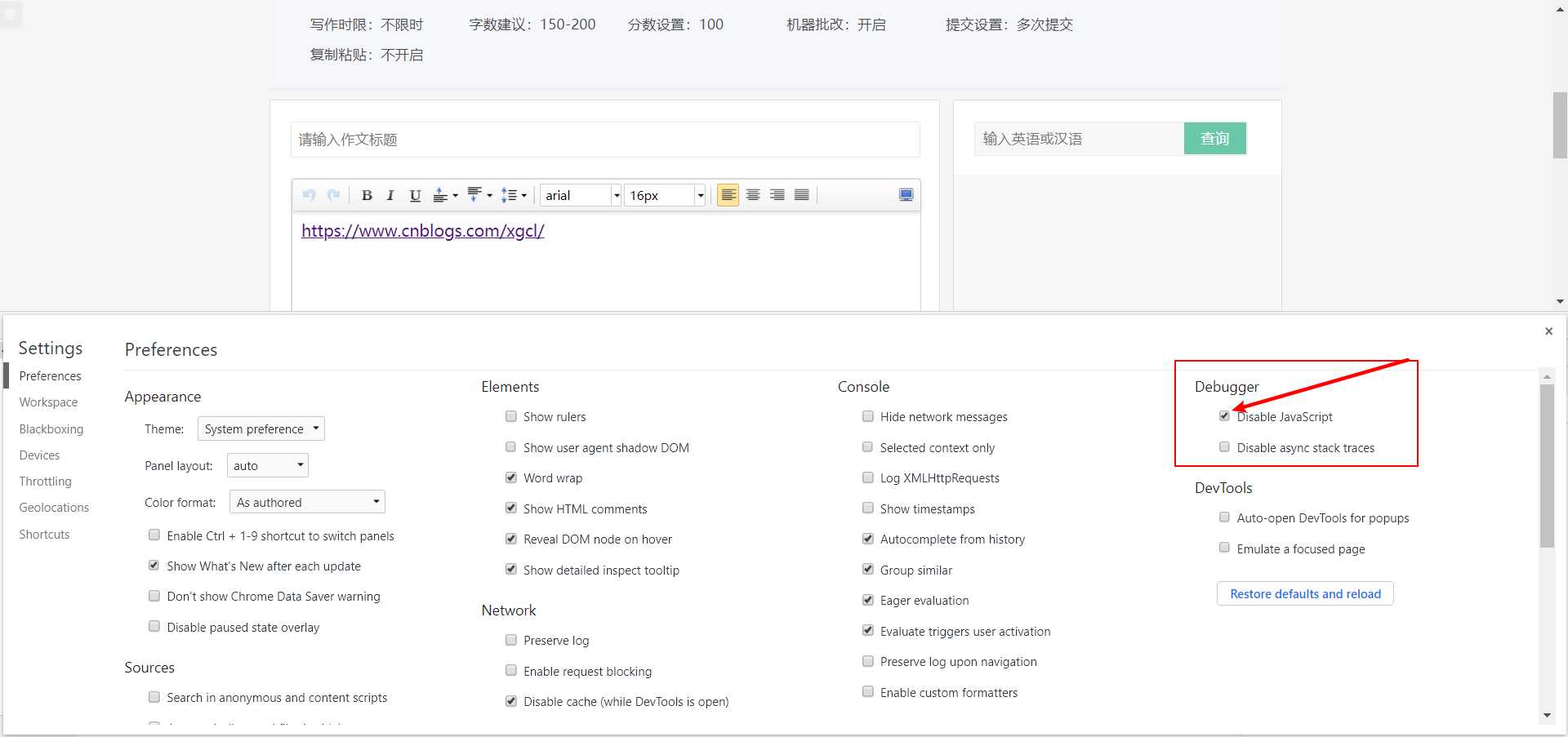Image resolution: width=1568 pixels, height=737 pixels.
Task: Toggle Show HTML comments checkbox
Action: coord(510,508)
